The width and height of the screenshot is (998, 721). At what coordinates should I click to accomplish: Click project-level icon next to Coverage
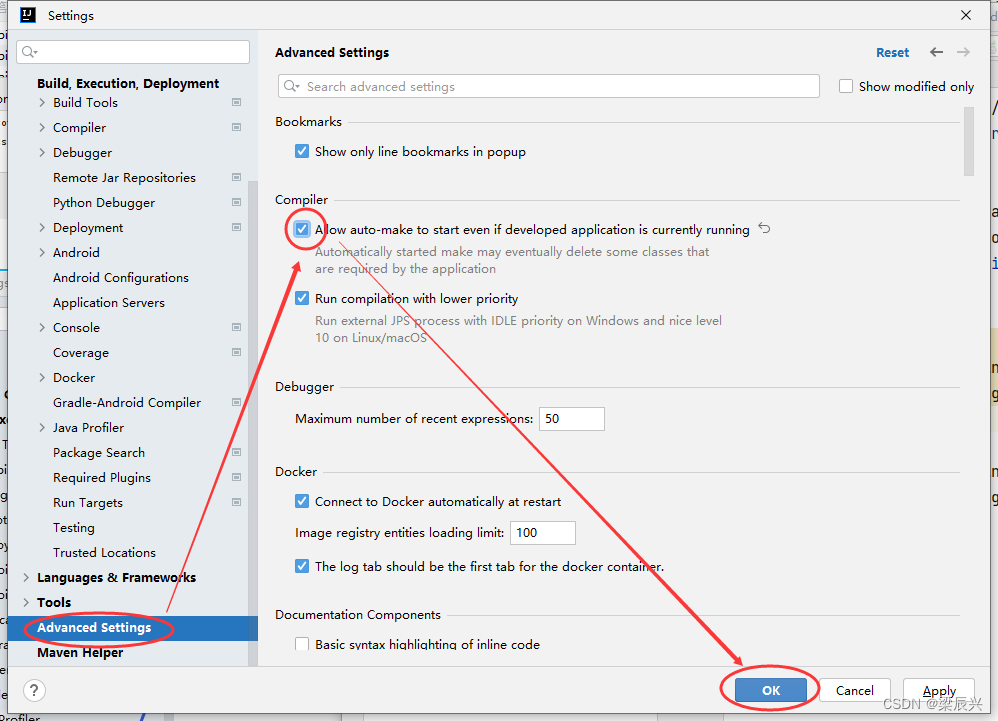[237, 353]
